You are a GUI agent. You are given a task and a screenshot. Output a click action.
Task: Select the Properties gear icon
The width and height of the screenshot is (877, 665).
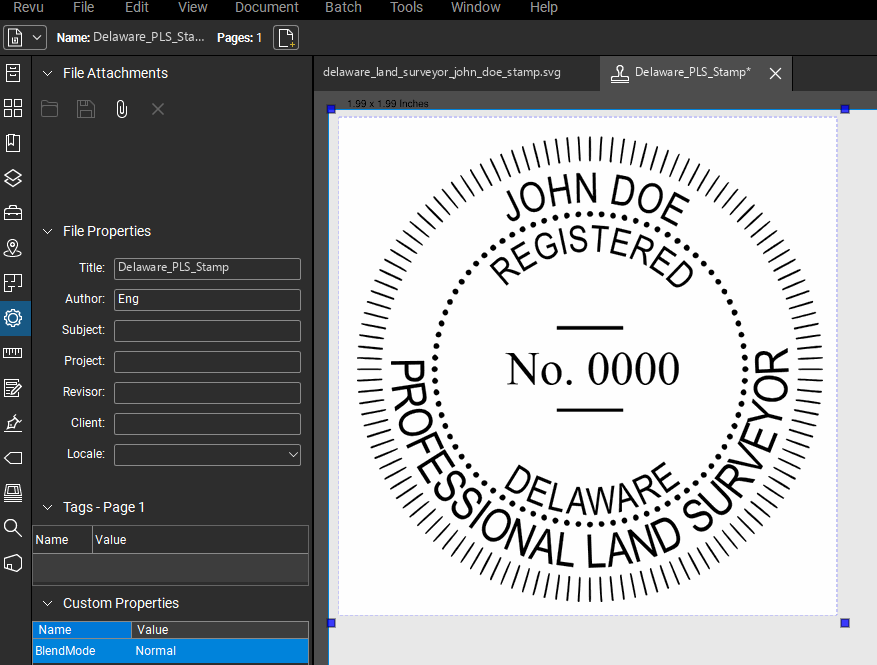coord(13,318)
